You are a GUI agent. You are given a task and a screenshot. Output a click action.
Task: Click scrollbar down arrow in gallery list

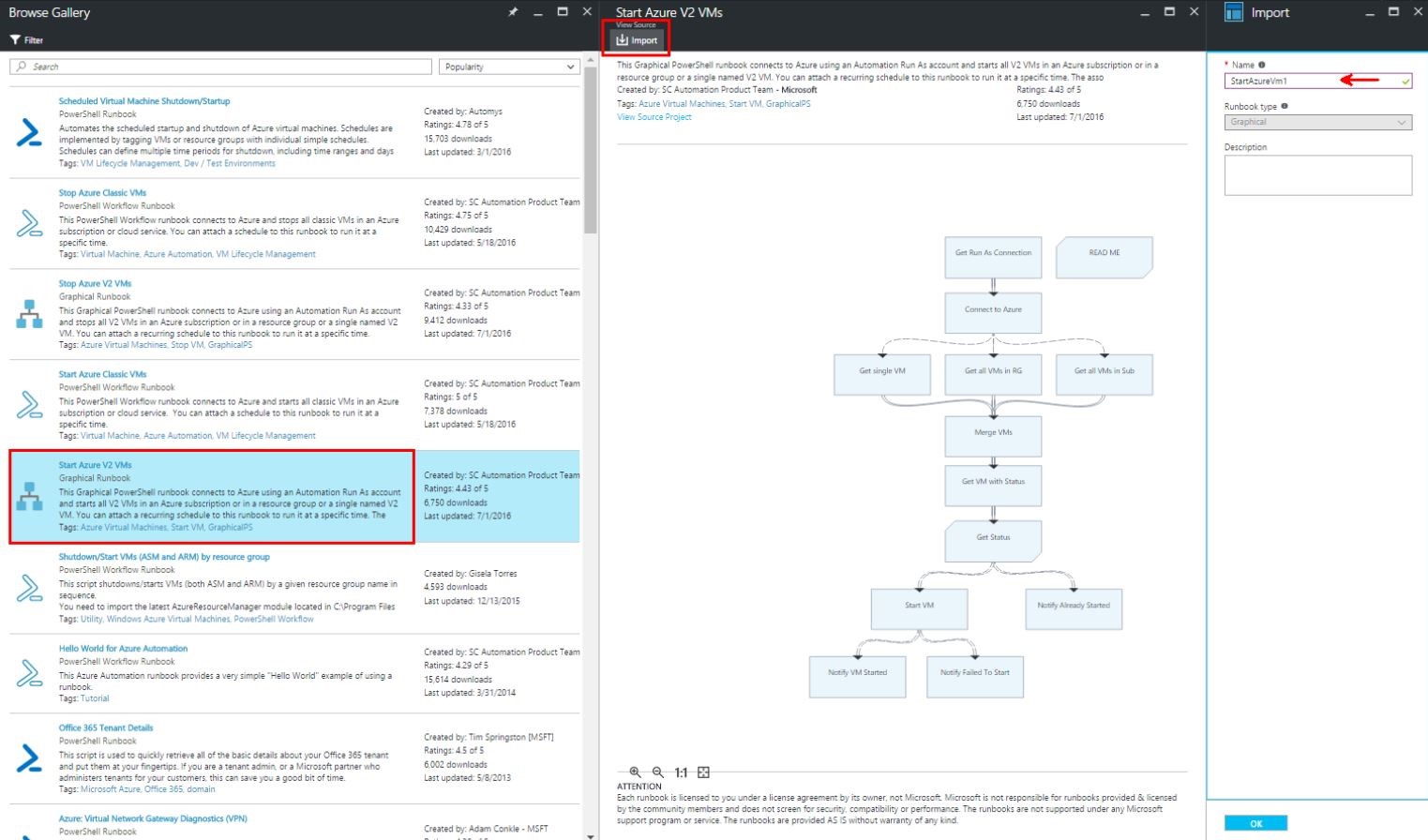point(590,834)
